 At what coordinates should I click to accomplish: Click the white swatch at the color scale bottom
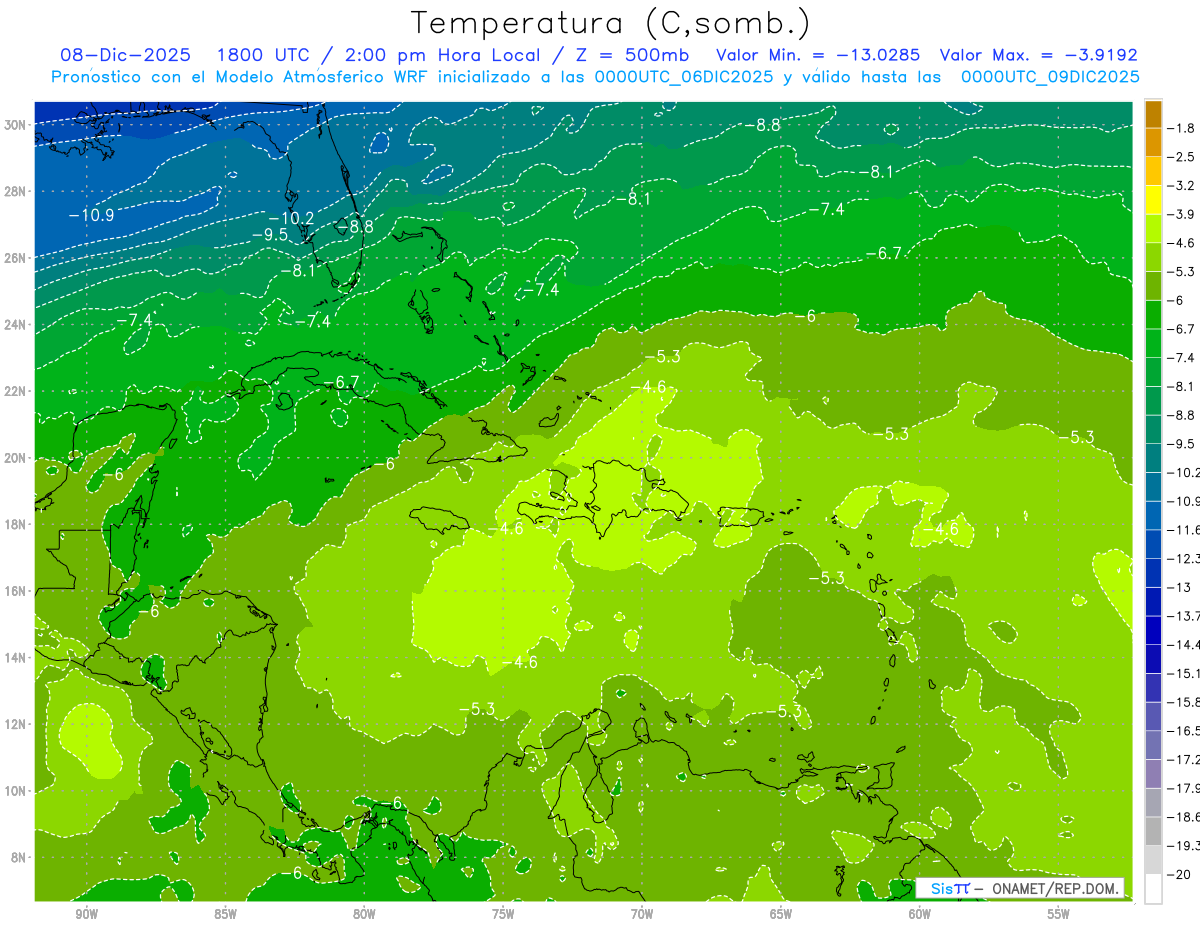pos(1153,888)
